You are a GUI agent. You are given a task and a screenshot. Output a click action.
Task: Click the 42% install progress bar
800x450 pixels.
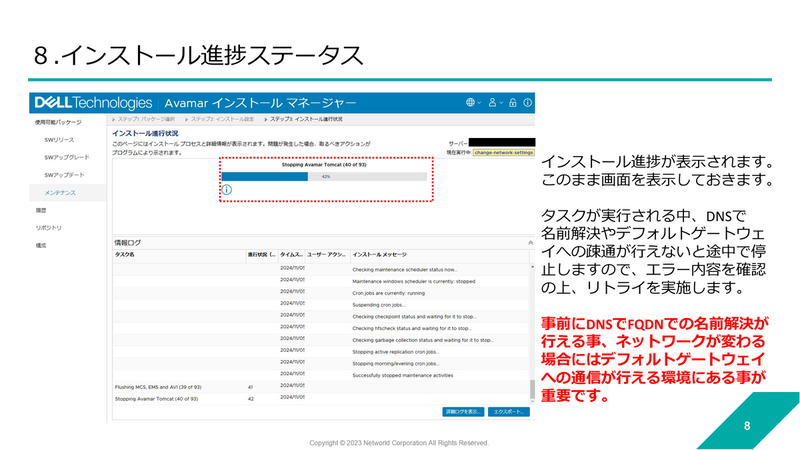tap(324, 177)
